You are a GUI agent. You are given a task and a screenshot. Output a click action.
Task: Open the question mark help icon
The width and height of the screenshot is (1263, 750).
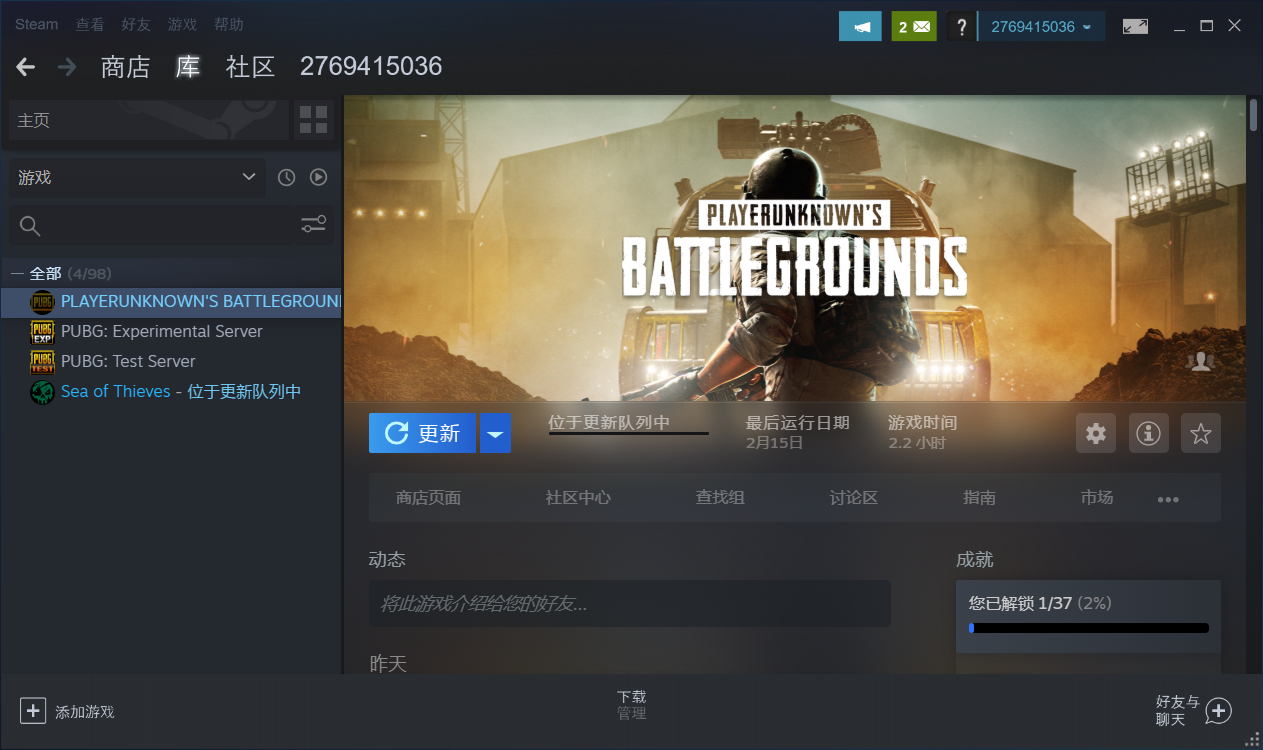(x=961, y=26)
